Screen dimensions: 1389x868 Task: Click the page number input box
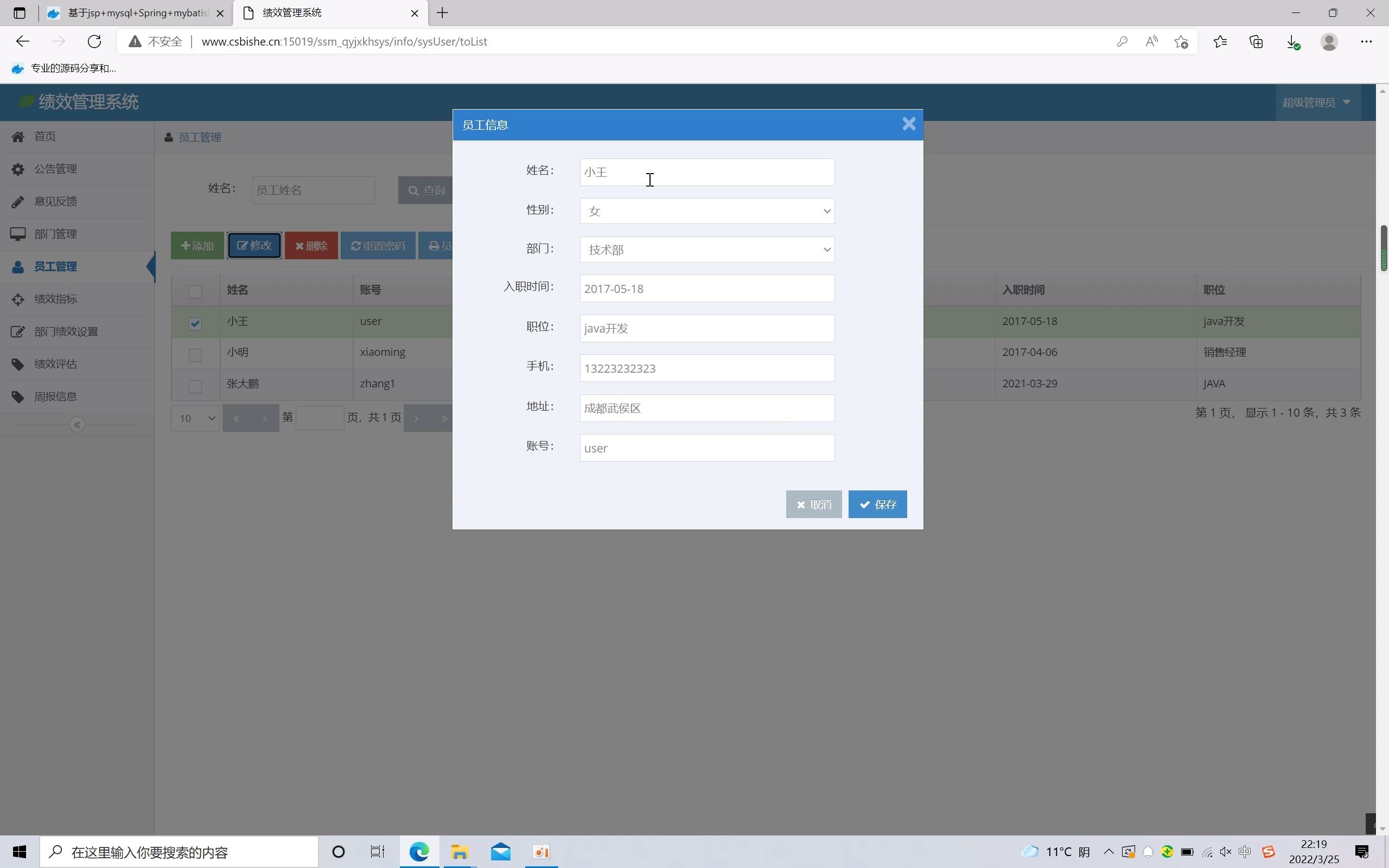[x=320, y=418]
